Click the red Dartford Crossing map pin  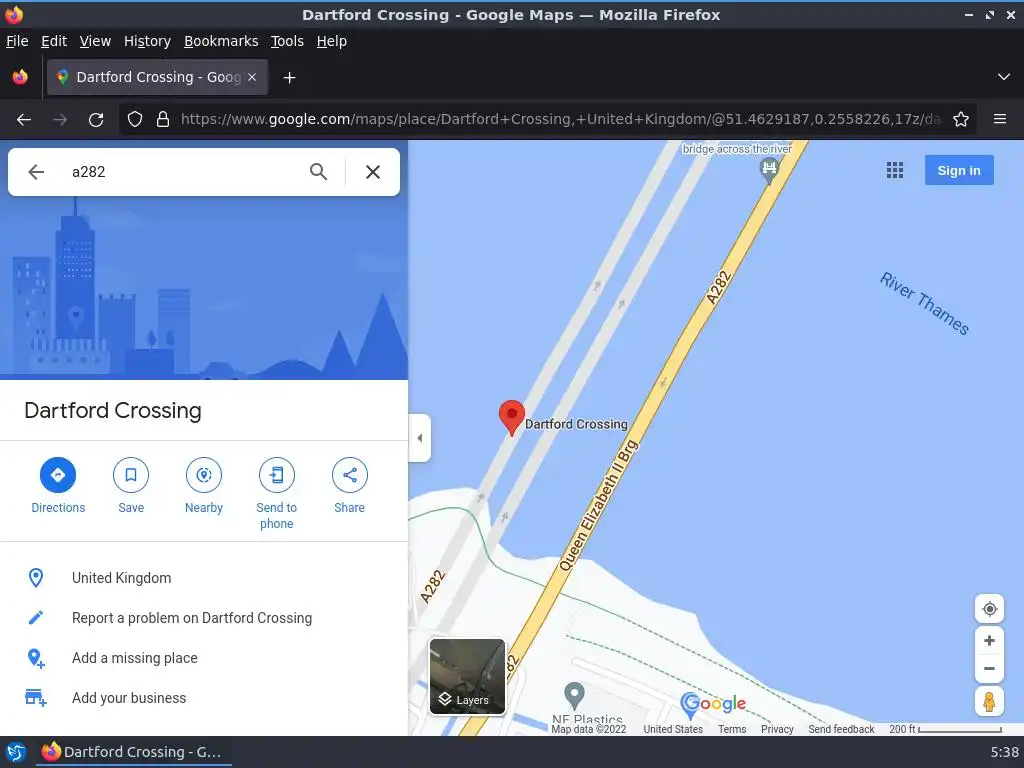[x=511, y=417]
